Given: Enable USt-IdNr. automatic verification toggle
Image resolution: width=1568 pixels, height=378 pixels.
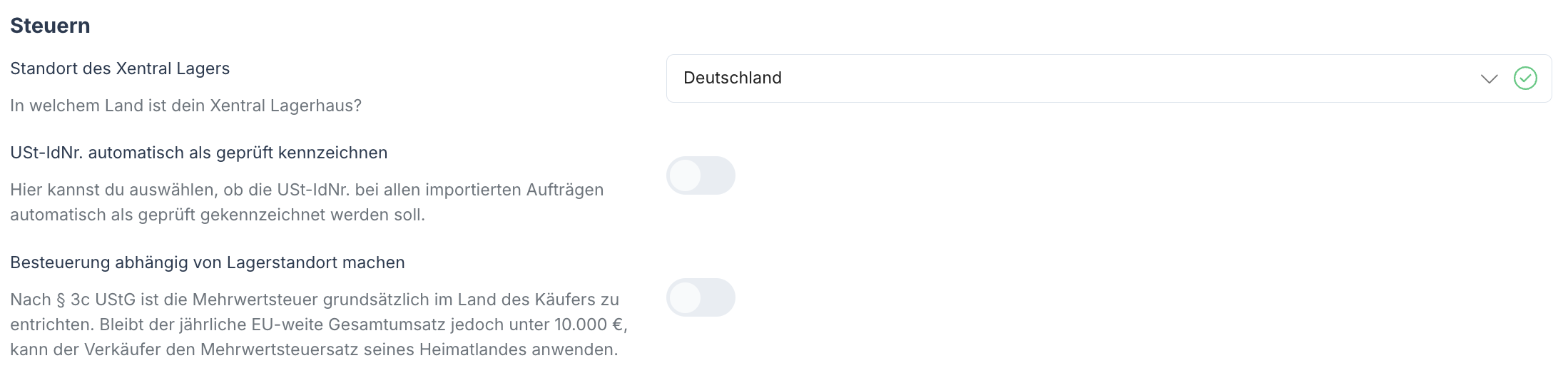Looking at the screenshot, I should click(x=701, y=175).
